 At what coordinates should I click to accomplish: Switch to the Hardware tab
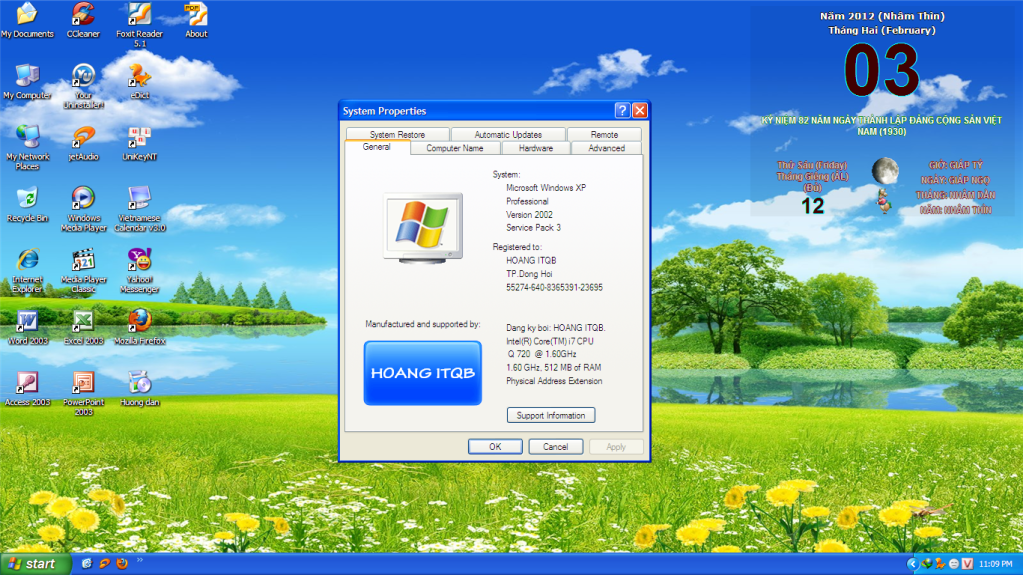point(536,148)
